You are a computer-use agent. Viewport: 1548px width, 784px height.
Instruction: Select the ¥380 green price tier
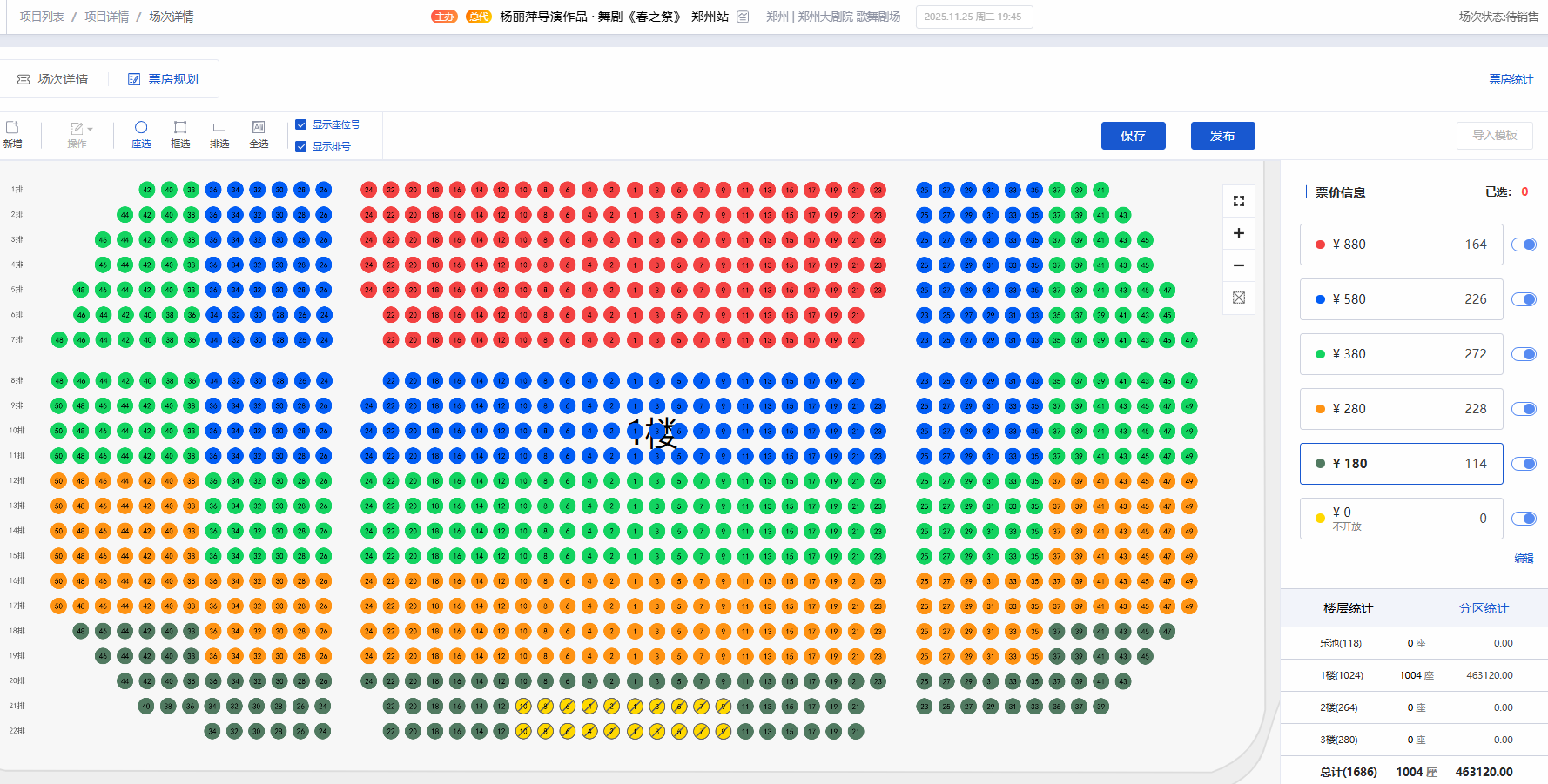(1401, 354)
